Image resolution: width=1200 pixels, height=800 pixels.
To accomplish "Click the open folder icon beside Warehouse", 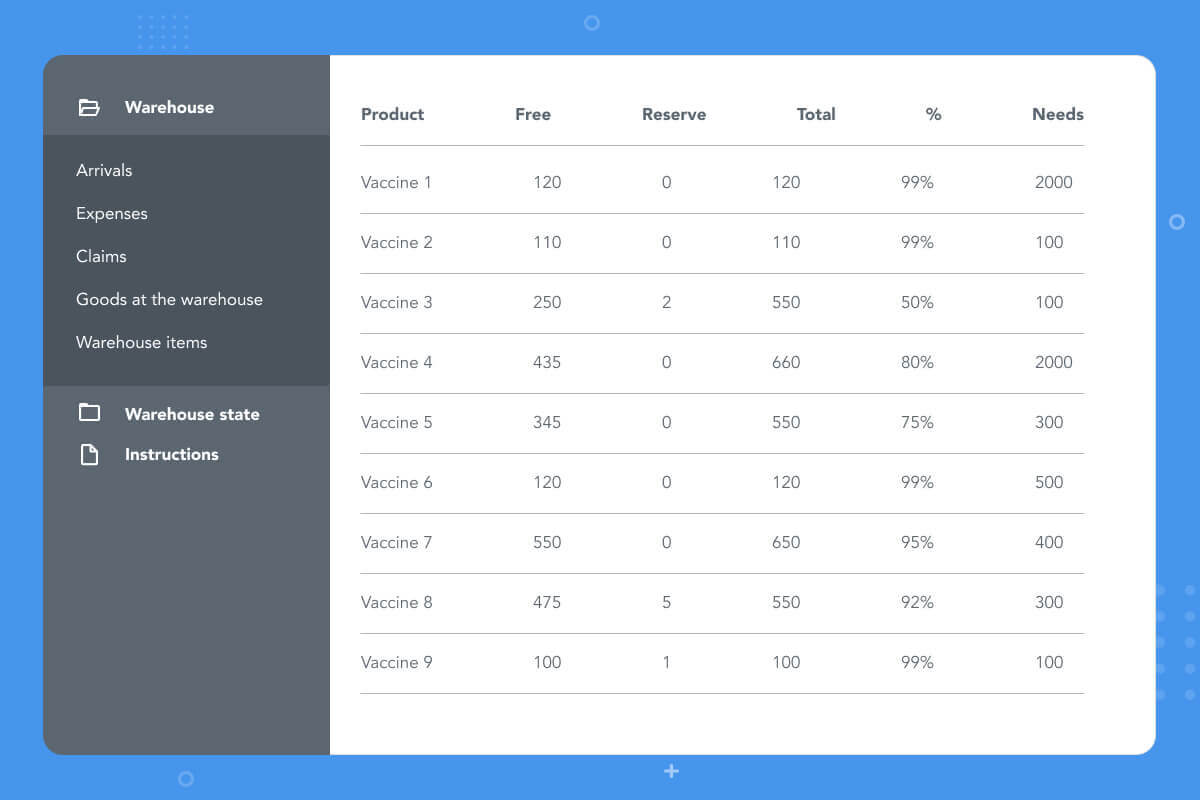I will click(x=89, y=107).
